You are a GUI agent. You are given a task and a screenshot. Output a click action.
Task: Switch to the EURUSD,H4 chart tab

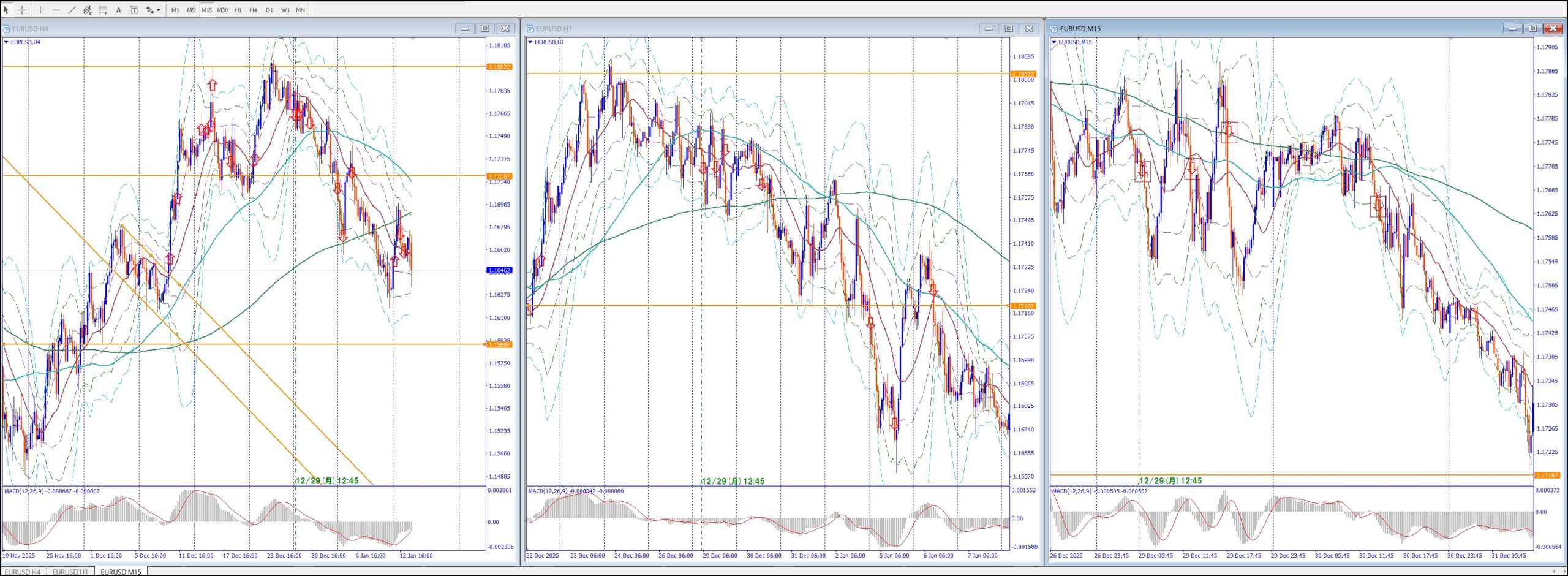pyautogui.click(x=23, y=572)
